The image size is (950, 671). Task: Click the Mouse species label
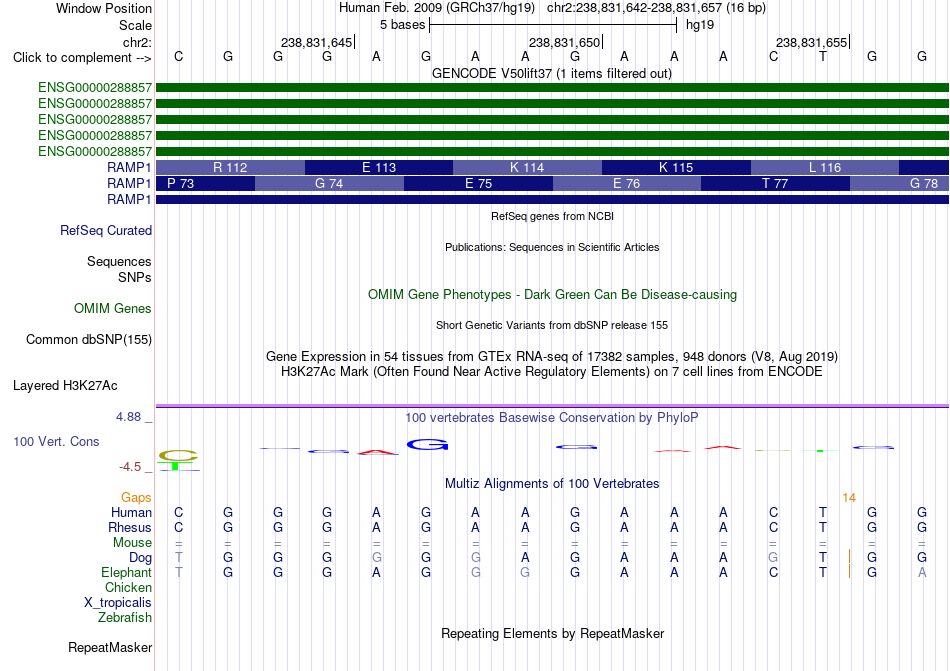(x=132, y=543)
